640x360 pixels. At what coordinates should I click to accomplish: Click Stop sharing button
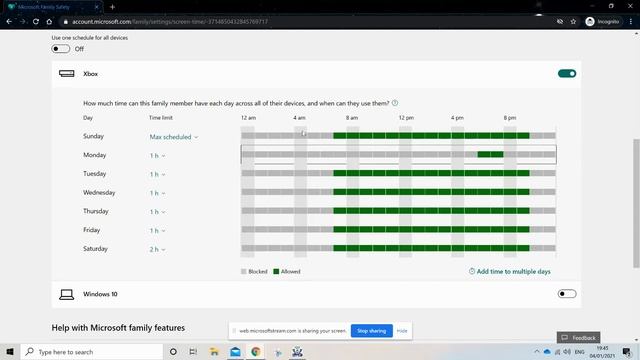tap(371, 331)
